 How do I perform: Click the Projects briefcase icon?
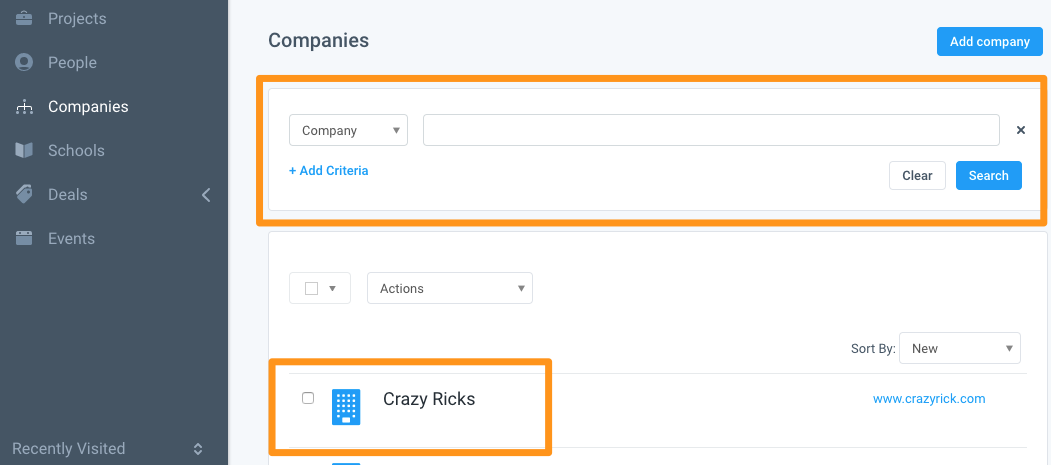[24, 18]
